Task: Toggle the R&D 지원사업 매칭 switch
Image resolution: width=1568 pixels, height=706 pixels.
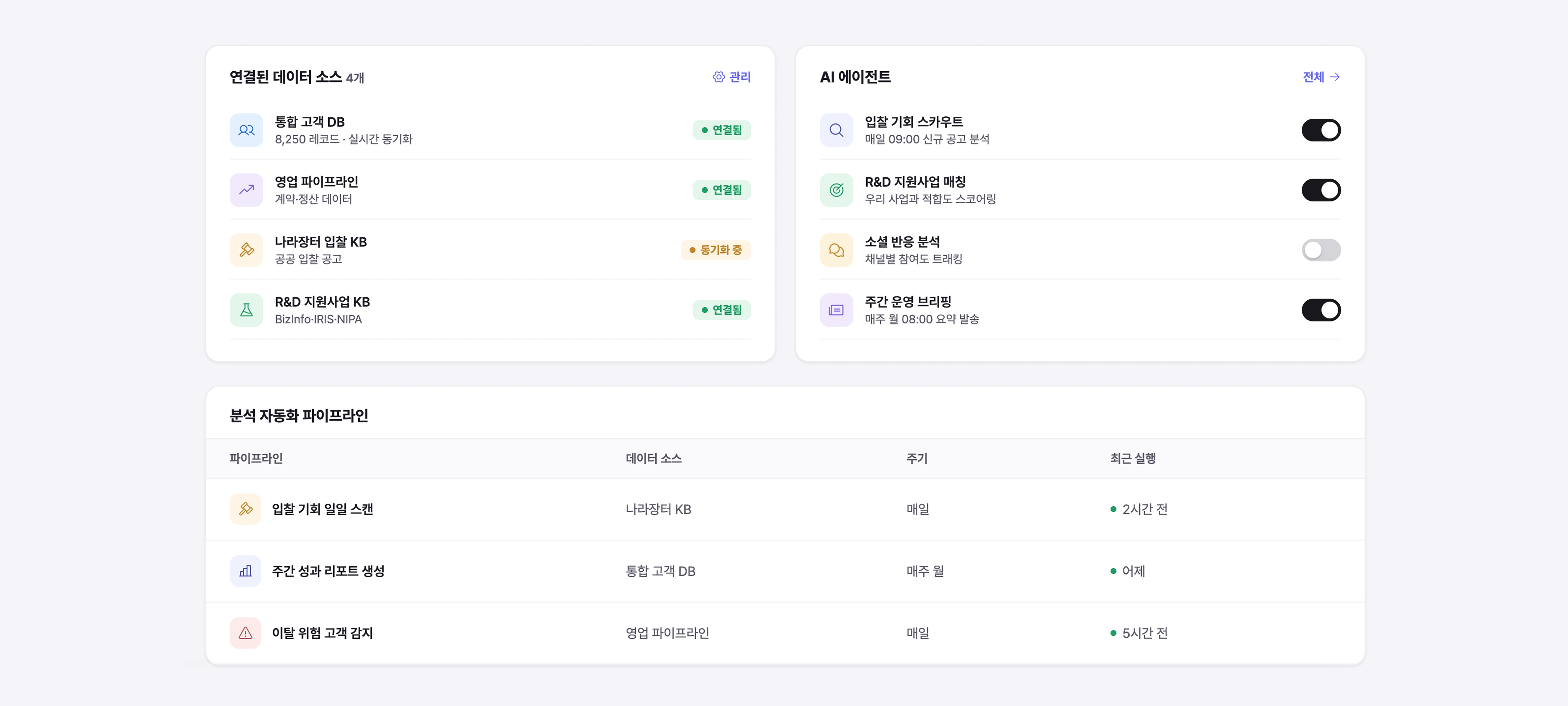Action: coord(1321,190)
